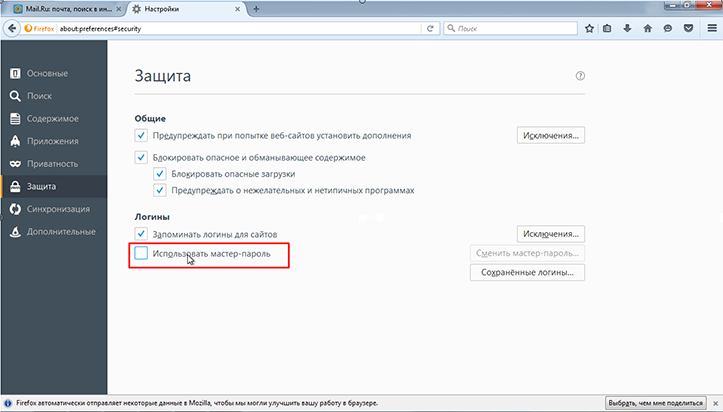The height and width of the screenshot is (412, 723).
Task: Show the bookmarks list clipboard icon
Action: pyautogui.click(x=609, y=28)
